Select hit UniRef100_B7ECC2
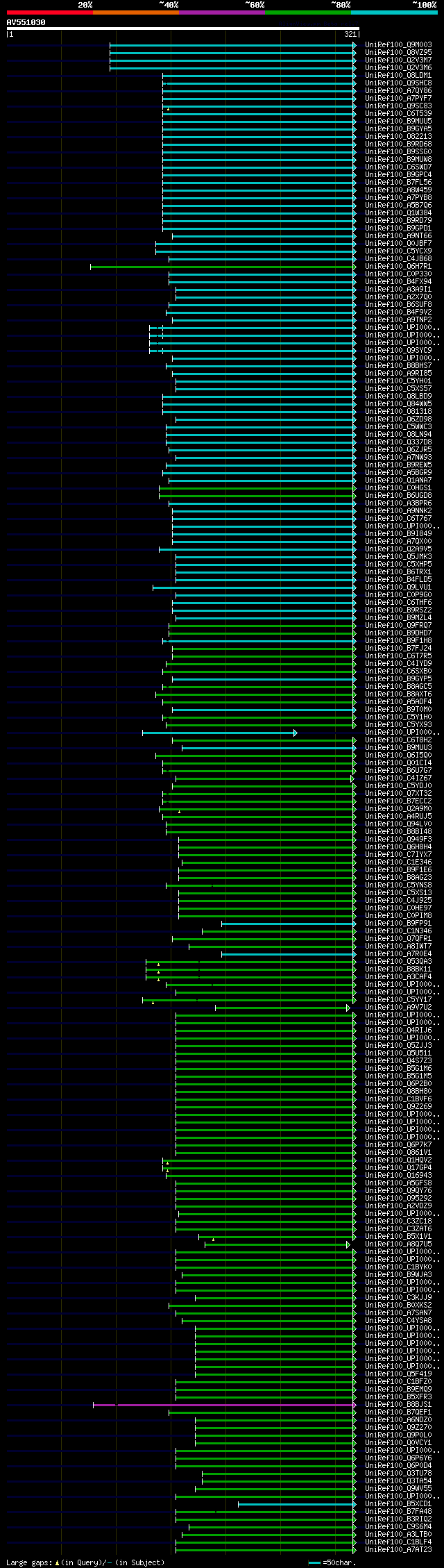 tap(398, 801)
